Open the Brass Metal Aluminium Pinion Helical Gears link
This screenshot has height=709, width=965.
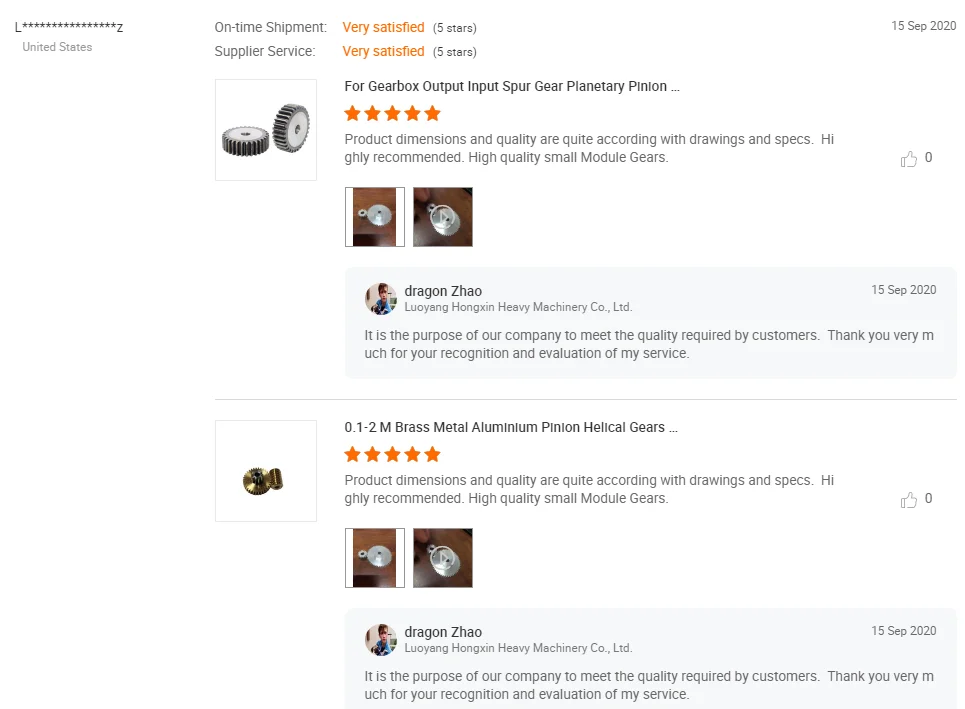[511, 428]
